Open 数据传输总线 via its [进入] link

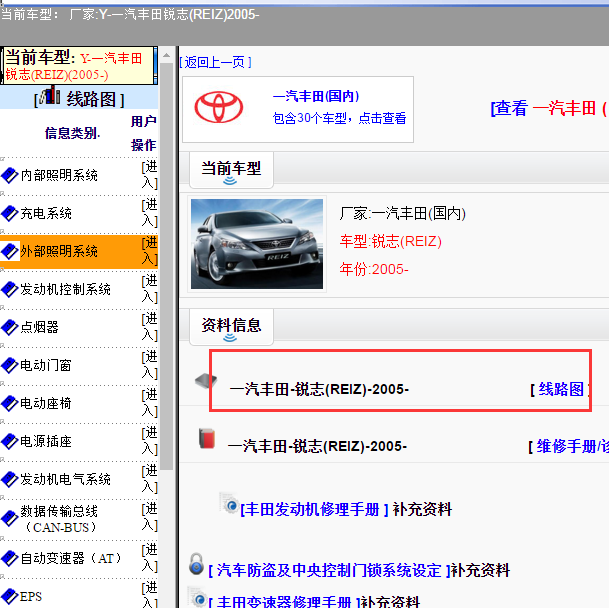[x=150, y=517]
